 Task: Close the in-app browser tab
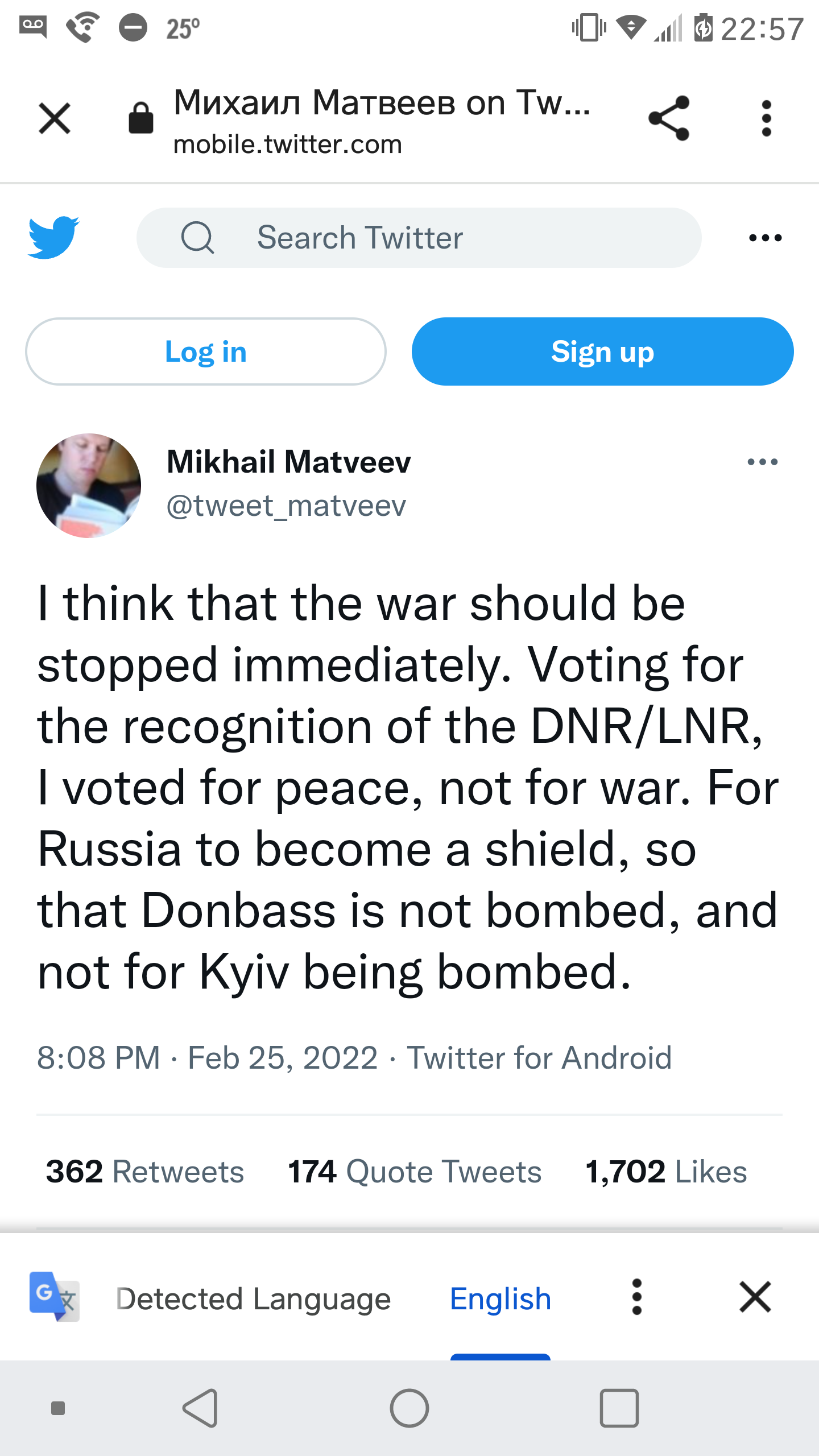point(55,118)
